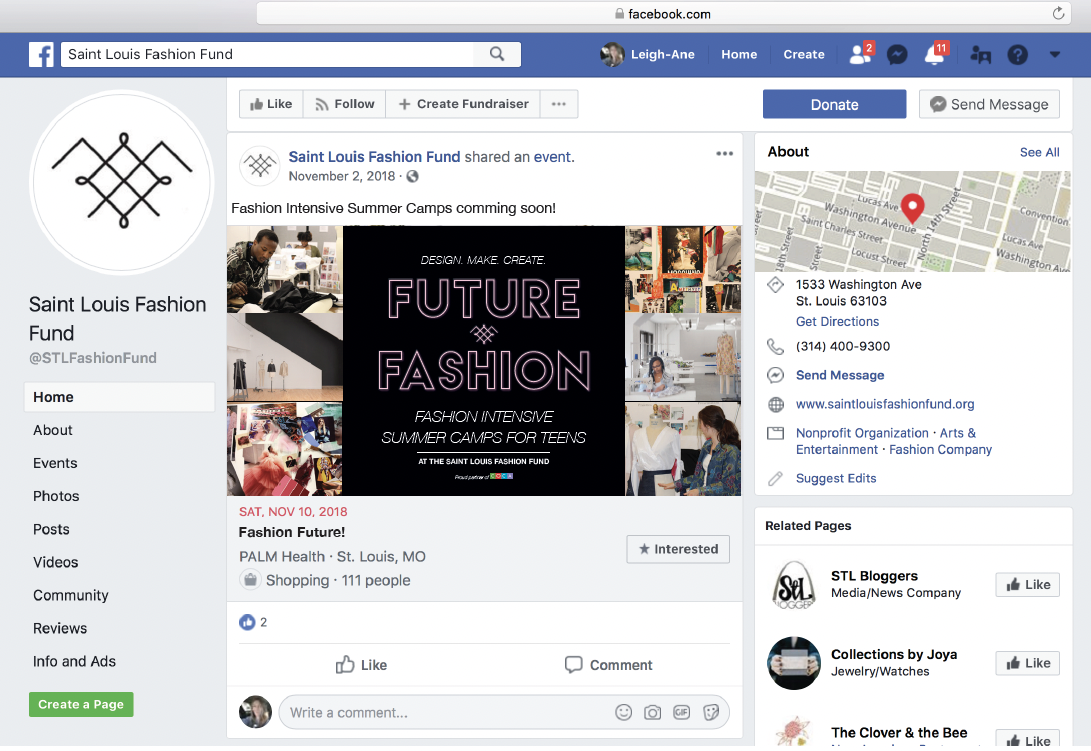Like the Collections by Joya page
This screenshot has width=1091, height=751.
pyautogui.click(x=1028, y=663)
